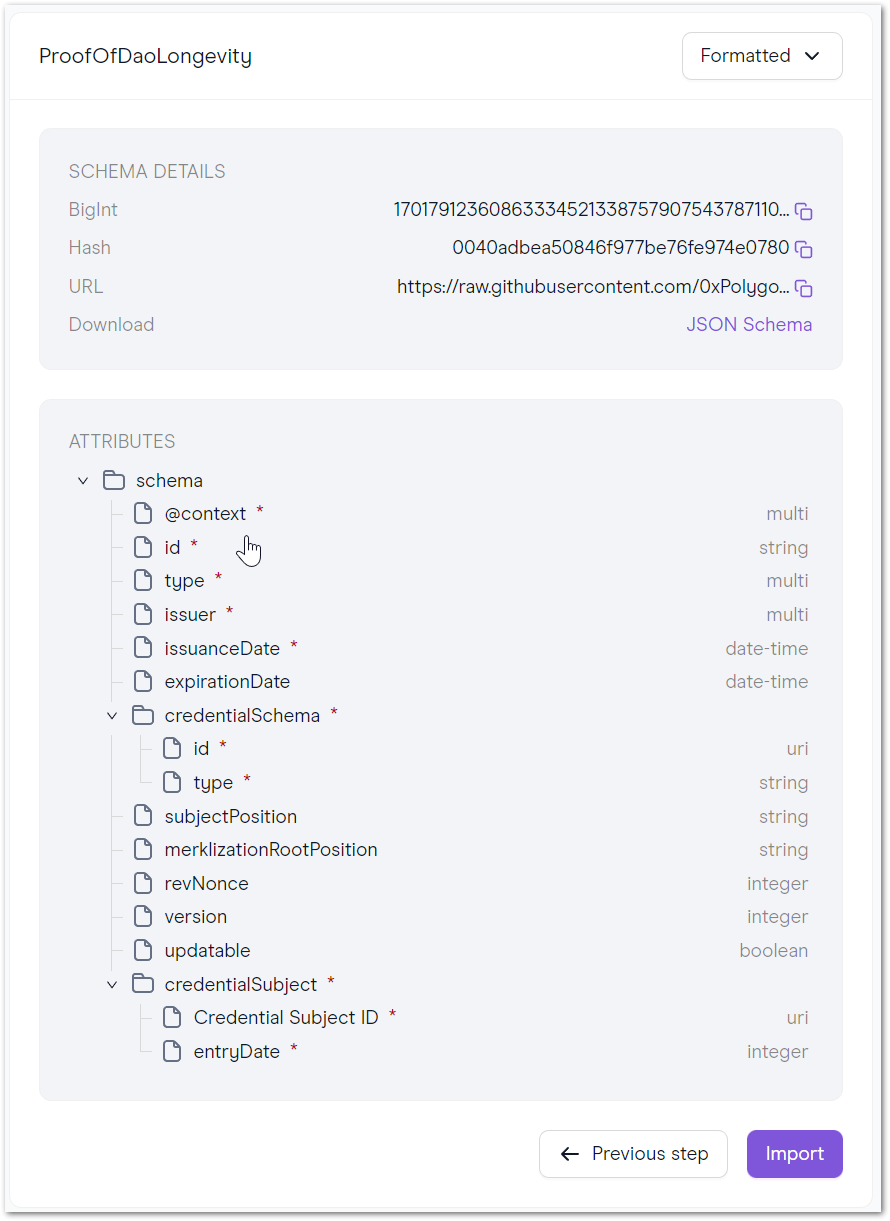This screenshot has width=890, height=1221.
Task: Collapse the credentialSubject node
Action: 112,985
